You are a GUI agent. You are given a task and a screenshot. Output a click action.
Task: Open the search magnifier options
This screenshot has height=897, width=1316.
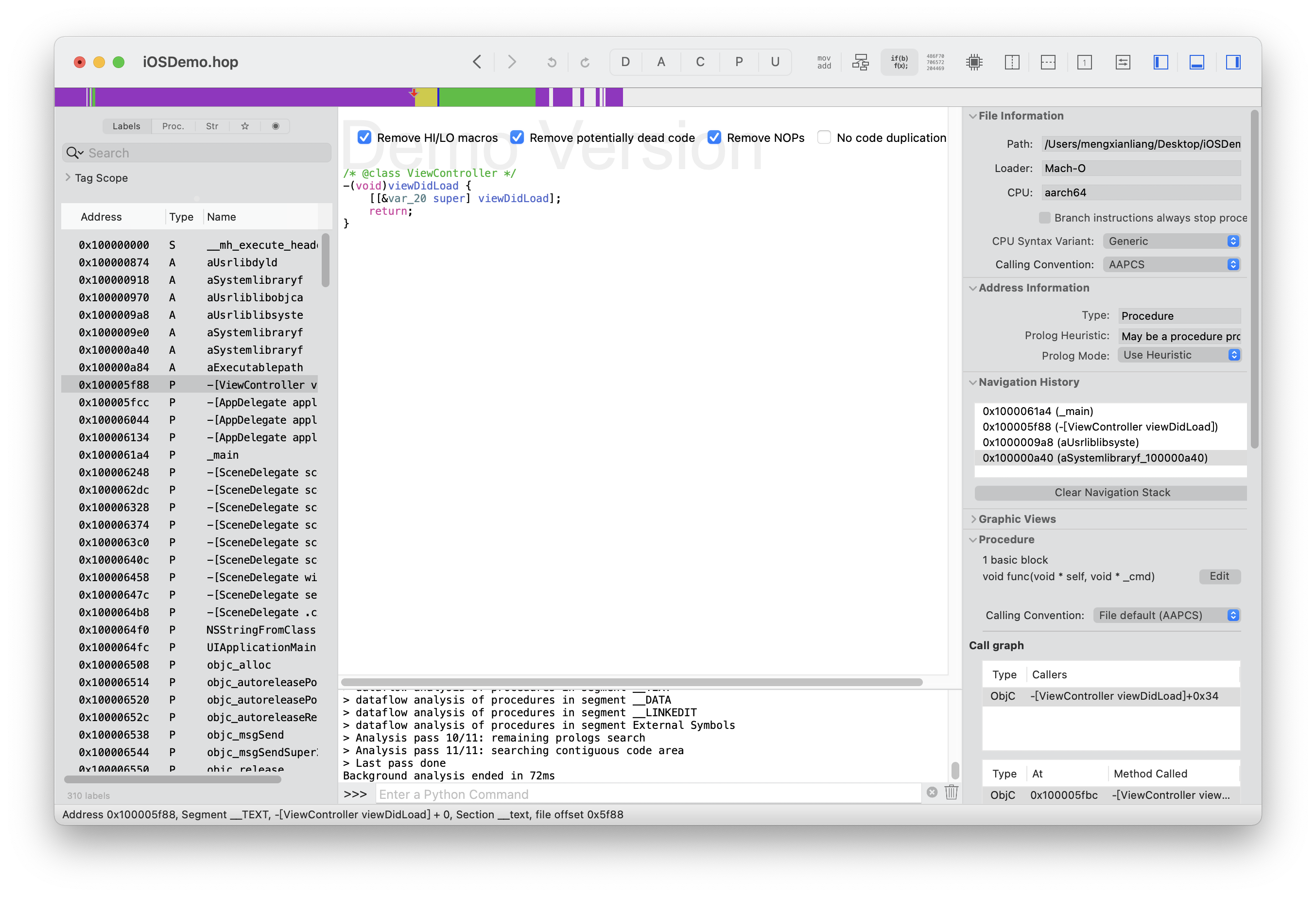75,153
